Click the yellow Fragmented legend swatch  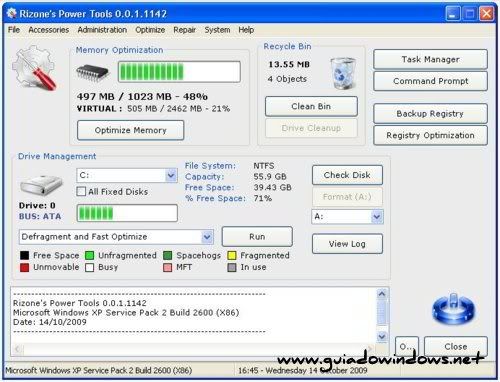[232, 256]
